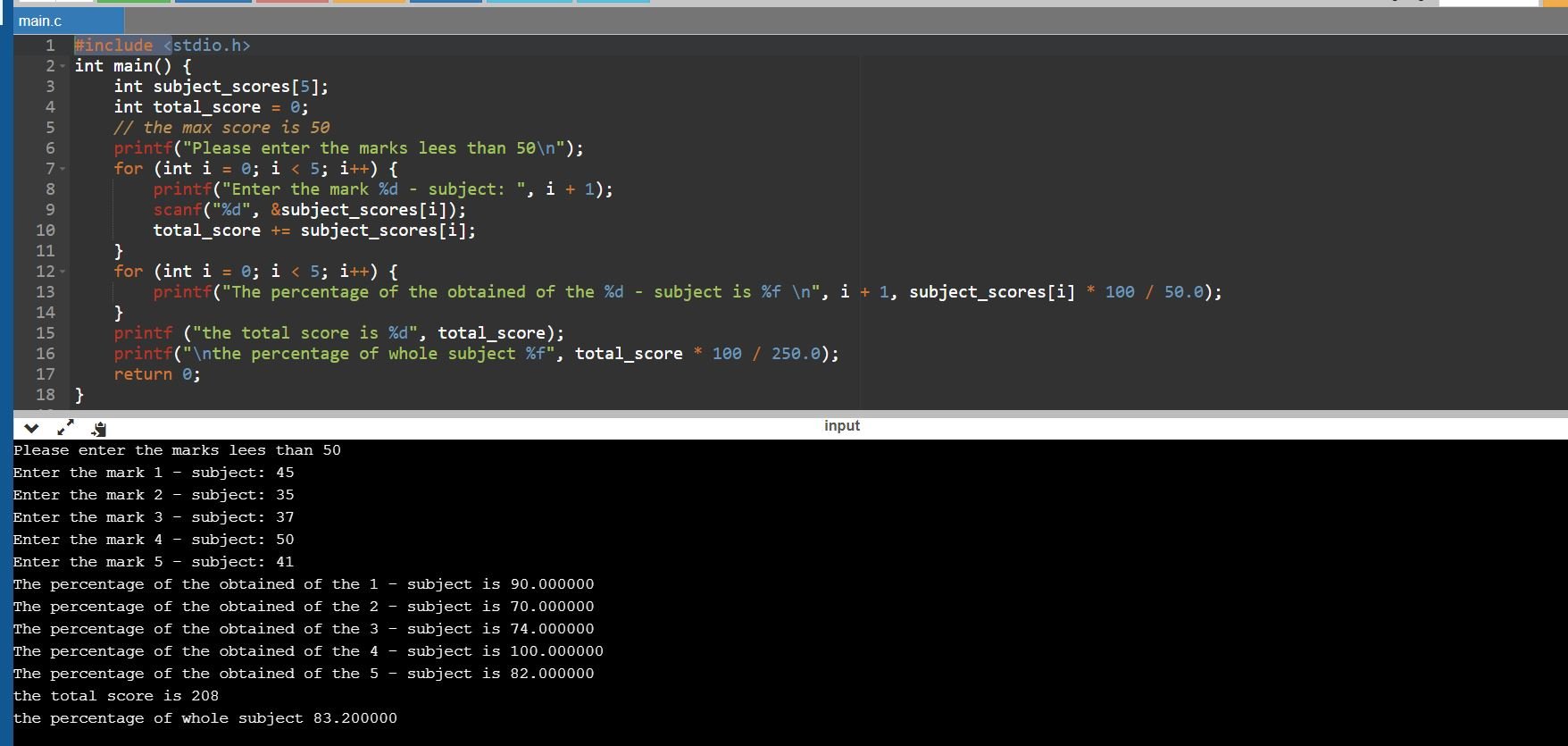Place cursor on the scanf call
This screenshot has height=746, width=1568.
pyautogui.click(x=178, y=210)
